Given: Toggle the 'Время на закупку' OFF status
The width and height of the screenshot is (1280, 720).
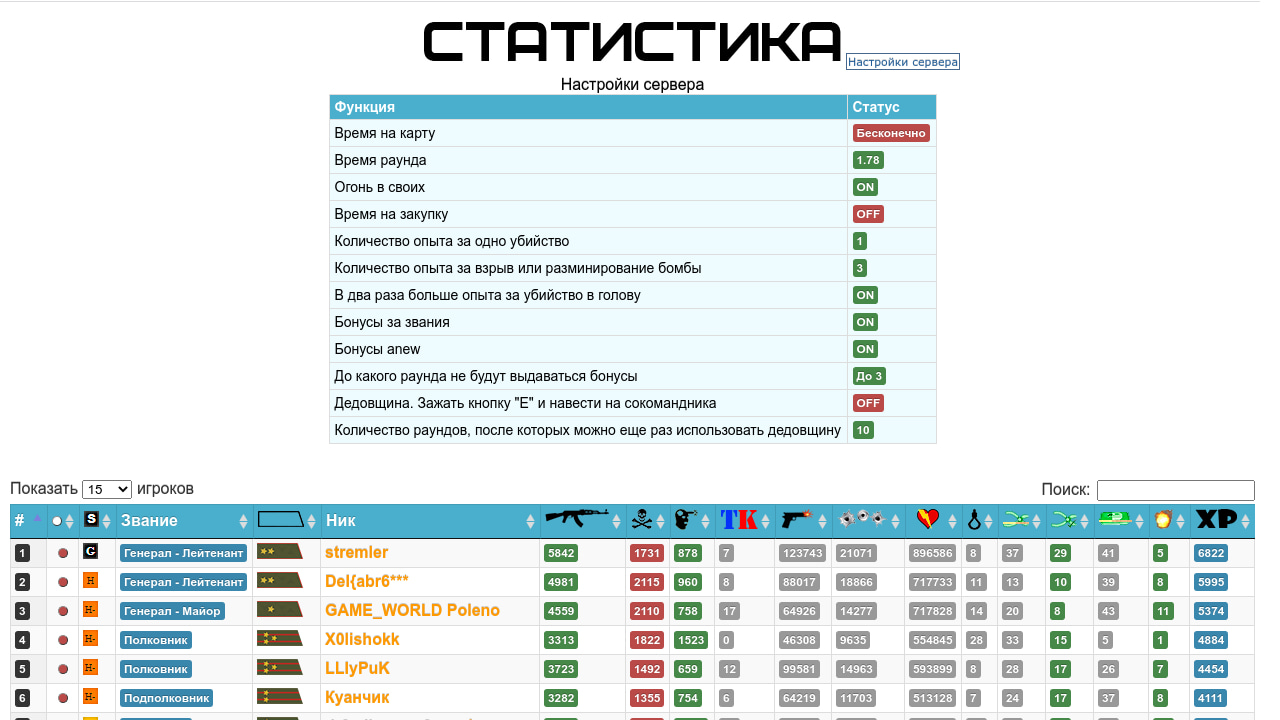Looking at the screenshot, I should [x=868, y=213].
